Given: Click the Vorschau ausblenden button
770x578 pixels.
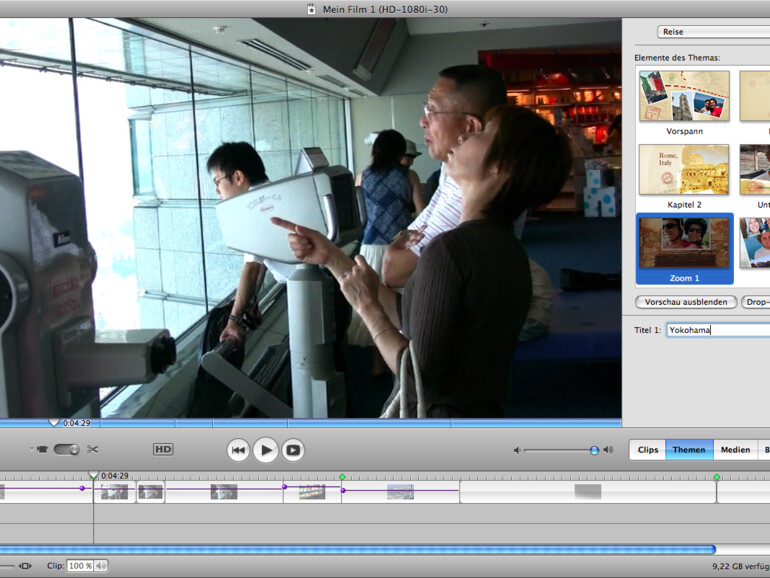Looking at the screenshot, I should [686, 302].
